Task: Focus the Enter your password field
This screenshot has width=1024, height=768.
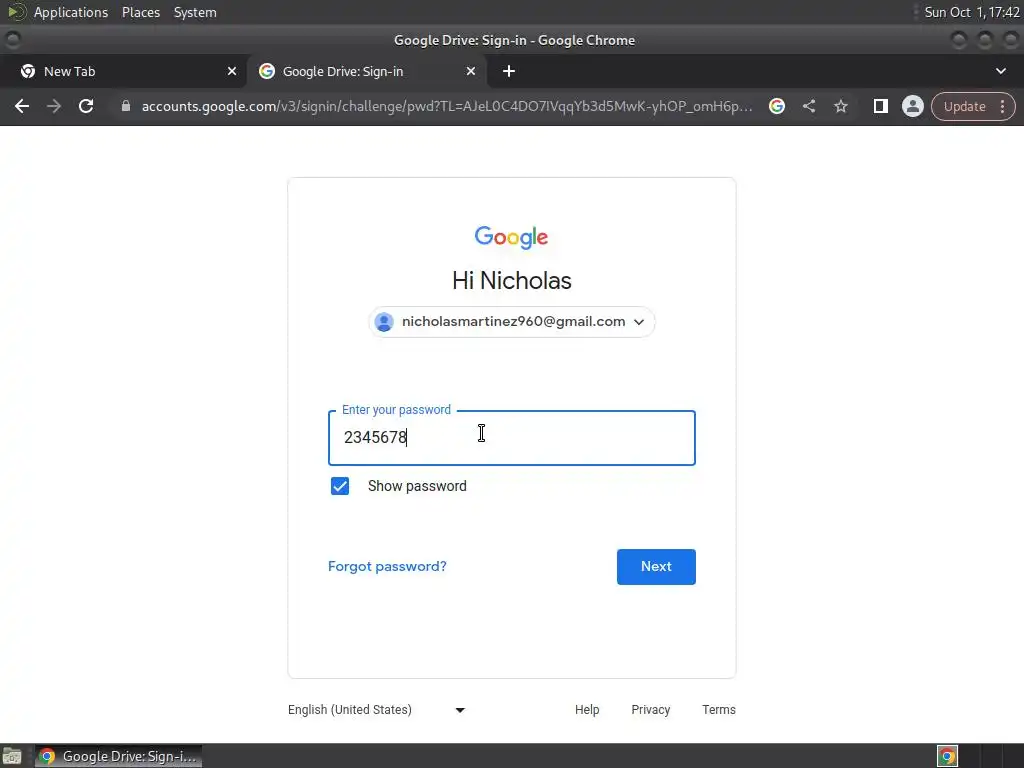Action: [x=512, y=438]
